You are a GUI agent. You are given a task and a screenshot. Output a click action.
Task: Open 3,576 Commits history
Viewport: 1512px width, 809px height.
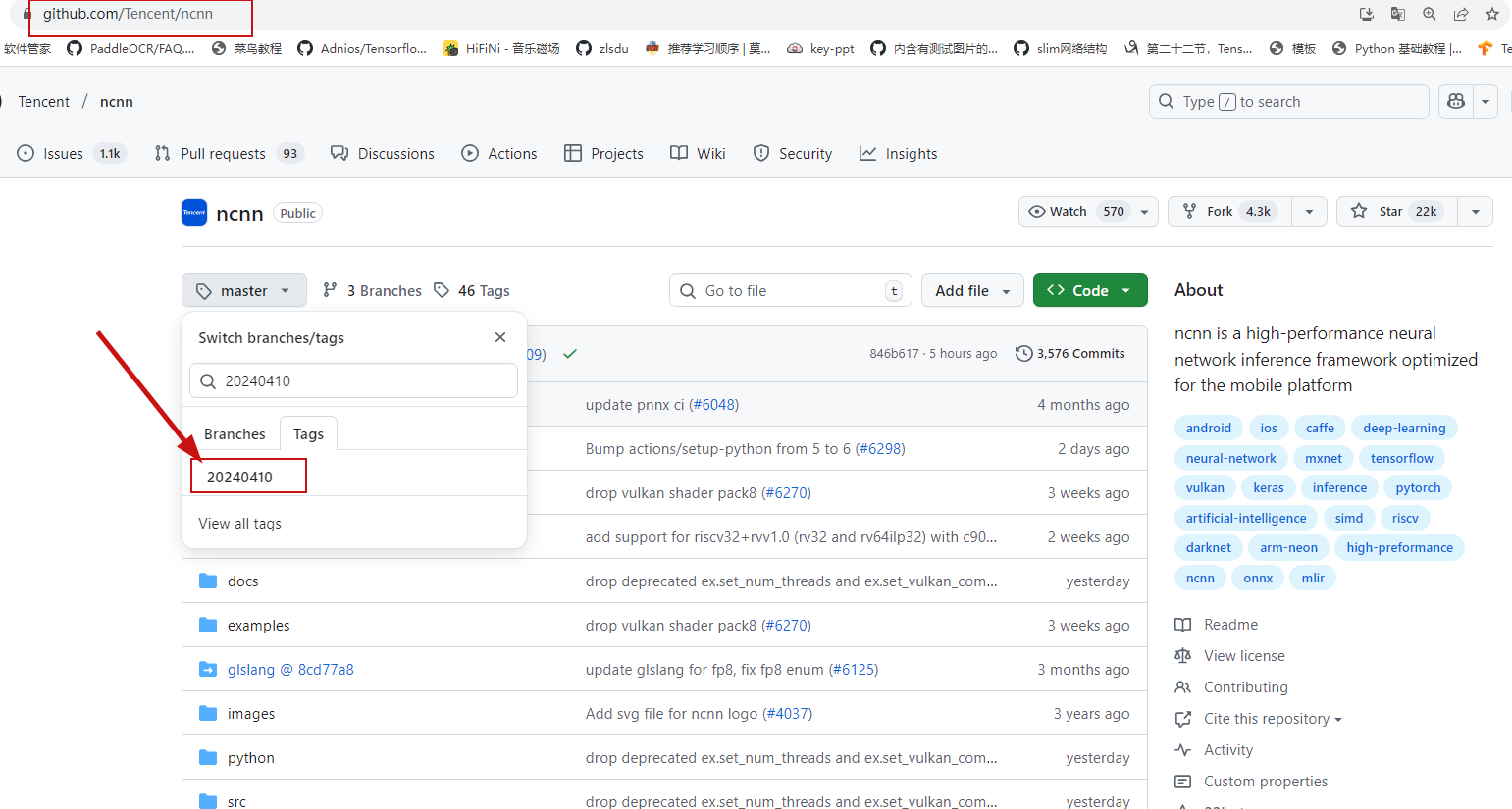click(x=1070, y=354)
